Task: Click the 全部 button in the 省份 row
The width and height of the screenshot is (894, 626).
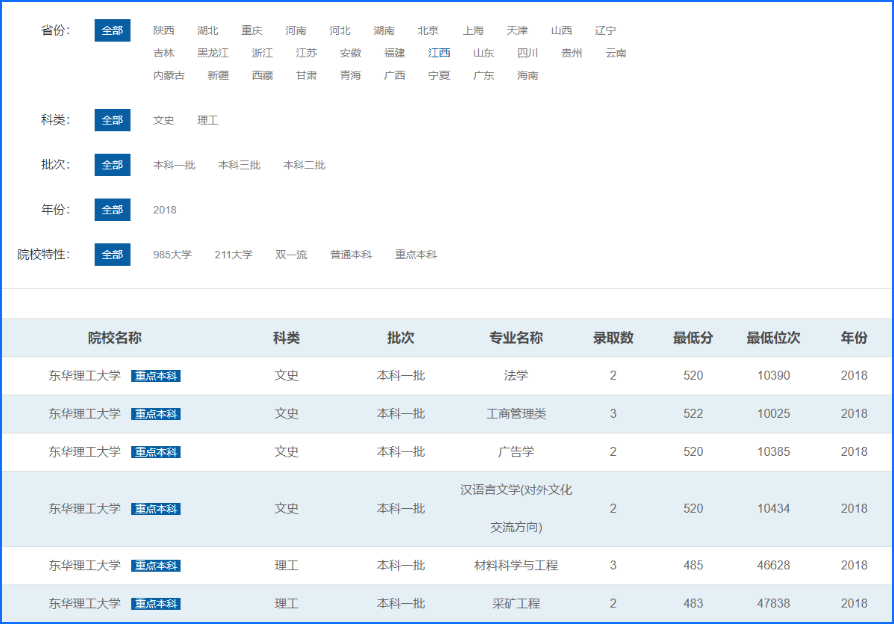Action: [111, 30]
